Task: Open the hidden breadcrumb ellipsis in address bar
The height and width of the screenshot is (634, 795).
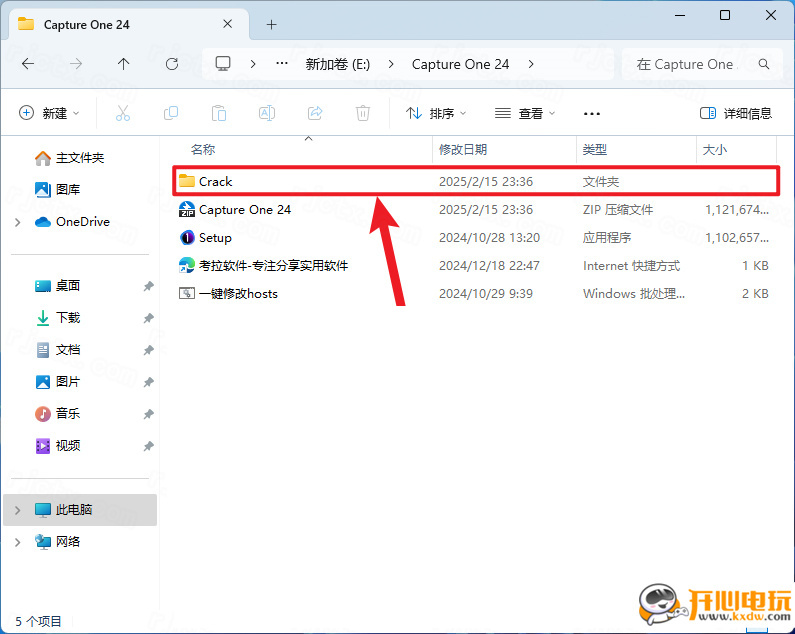Action: (282, 64)
